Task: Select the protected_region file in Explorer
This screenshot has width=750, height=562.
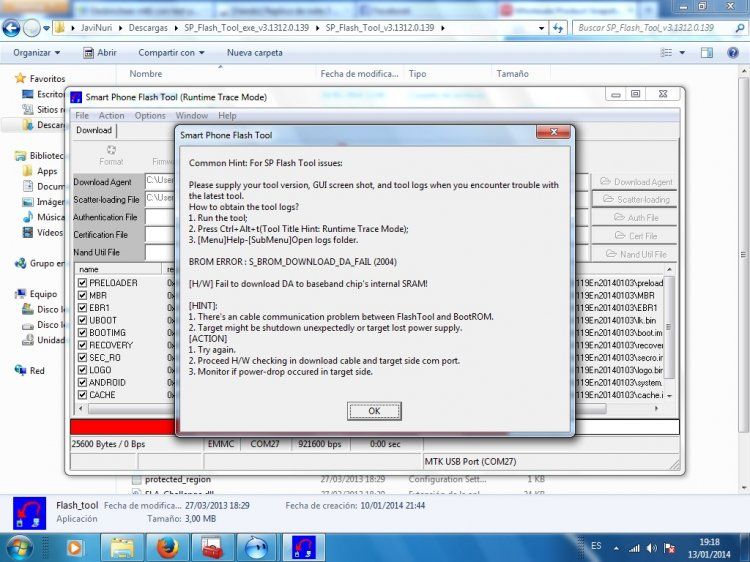Action: pyautogui.click(x=177, y=479)
